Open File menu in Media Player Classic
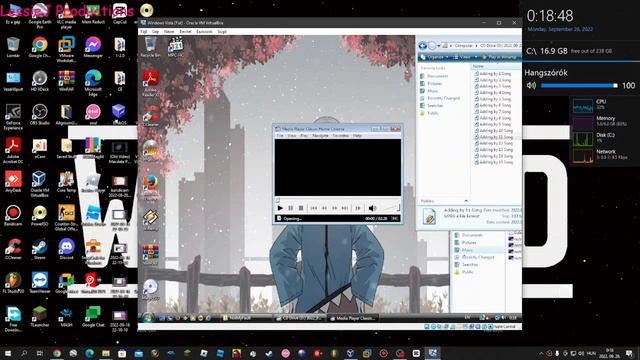The height and width of the screenshot is (360, 640). tap(280, 136)
